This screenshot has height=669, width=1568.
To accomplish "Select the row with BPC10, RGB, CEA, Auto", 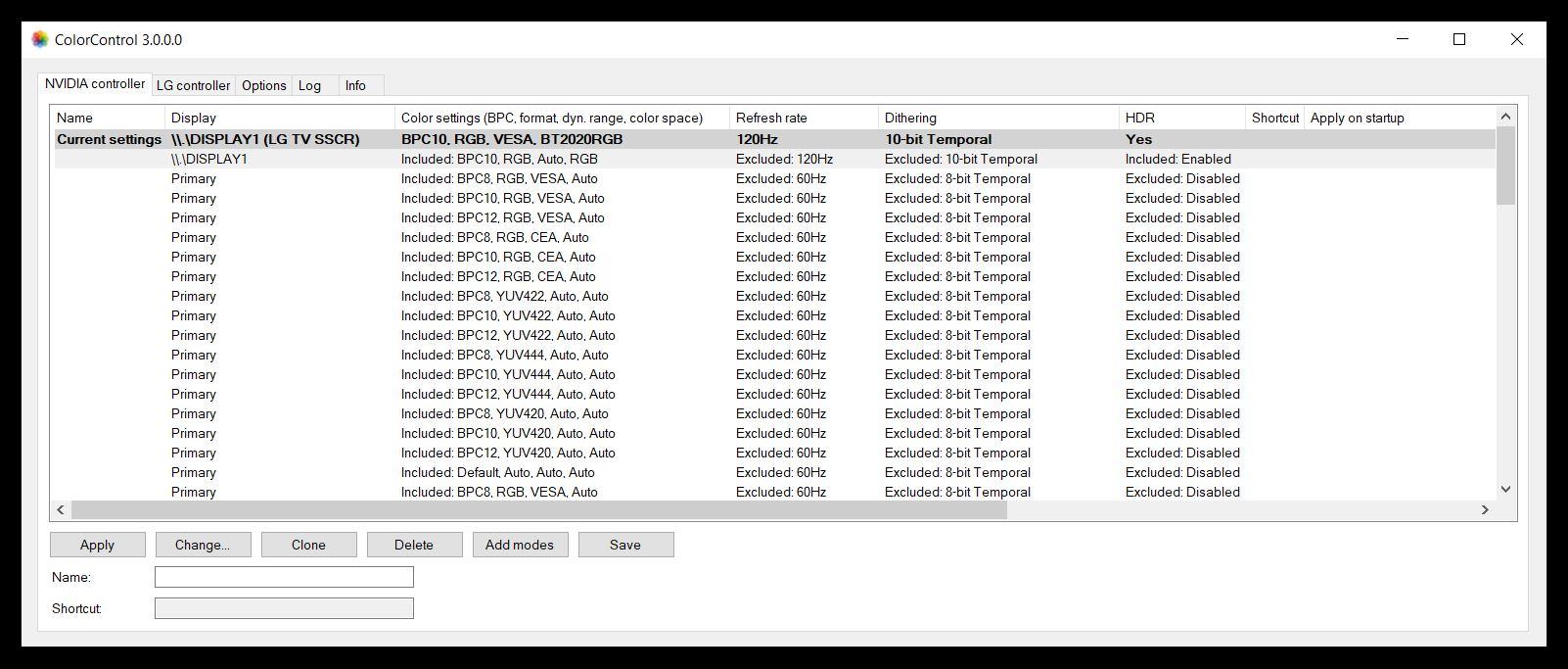I will (774, 257).
